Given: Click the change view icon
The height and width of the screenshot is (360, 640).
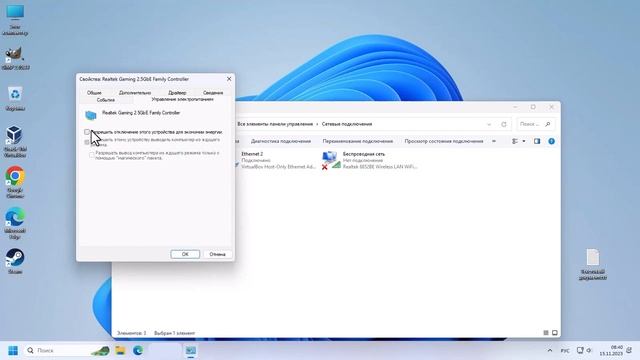Looking at the screenshot, I should tap(515, 141).
